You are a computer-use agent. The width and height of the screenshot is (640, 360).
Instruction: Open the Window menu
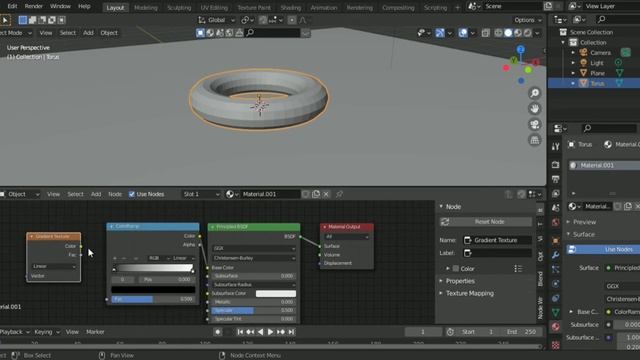pyautogui.click(x=60, y=7)
